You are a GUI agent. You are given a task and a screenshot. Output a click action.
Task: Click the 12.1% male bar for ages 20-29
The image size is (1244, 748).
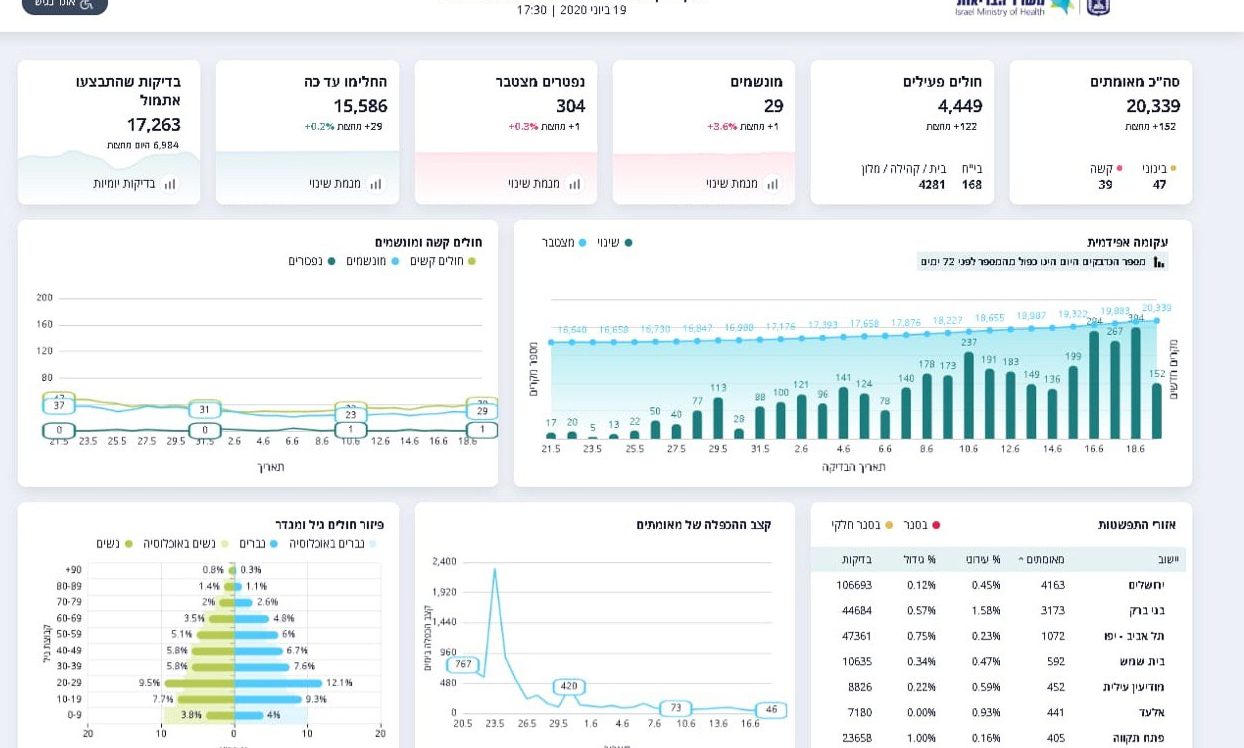coord(278,683)
